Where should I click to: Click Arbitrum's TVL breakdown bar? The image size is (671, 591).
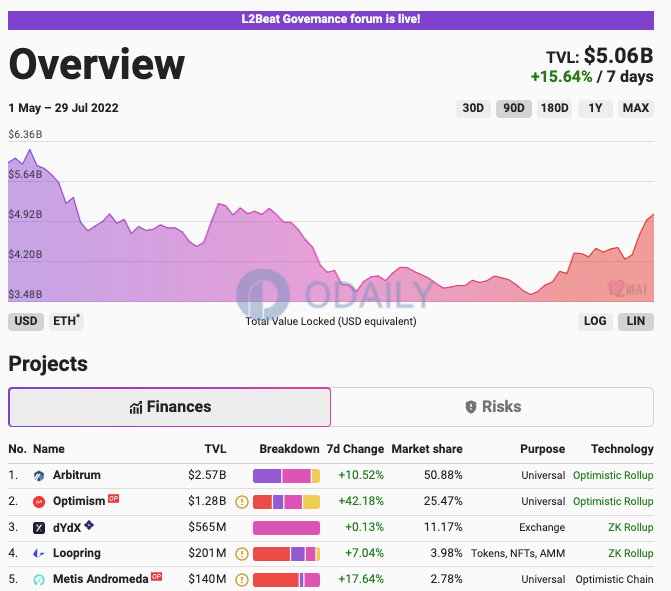(x=286, y=476)
